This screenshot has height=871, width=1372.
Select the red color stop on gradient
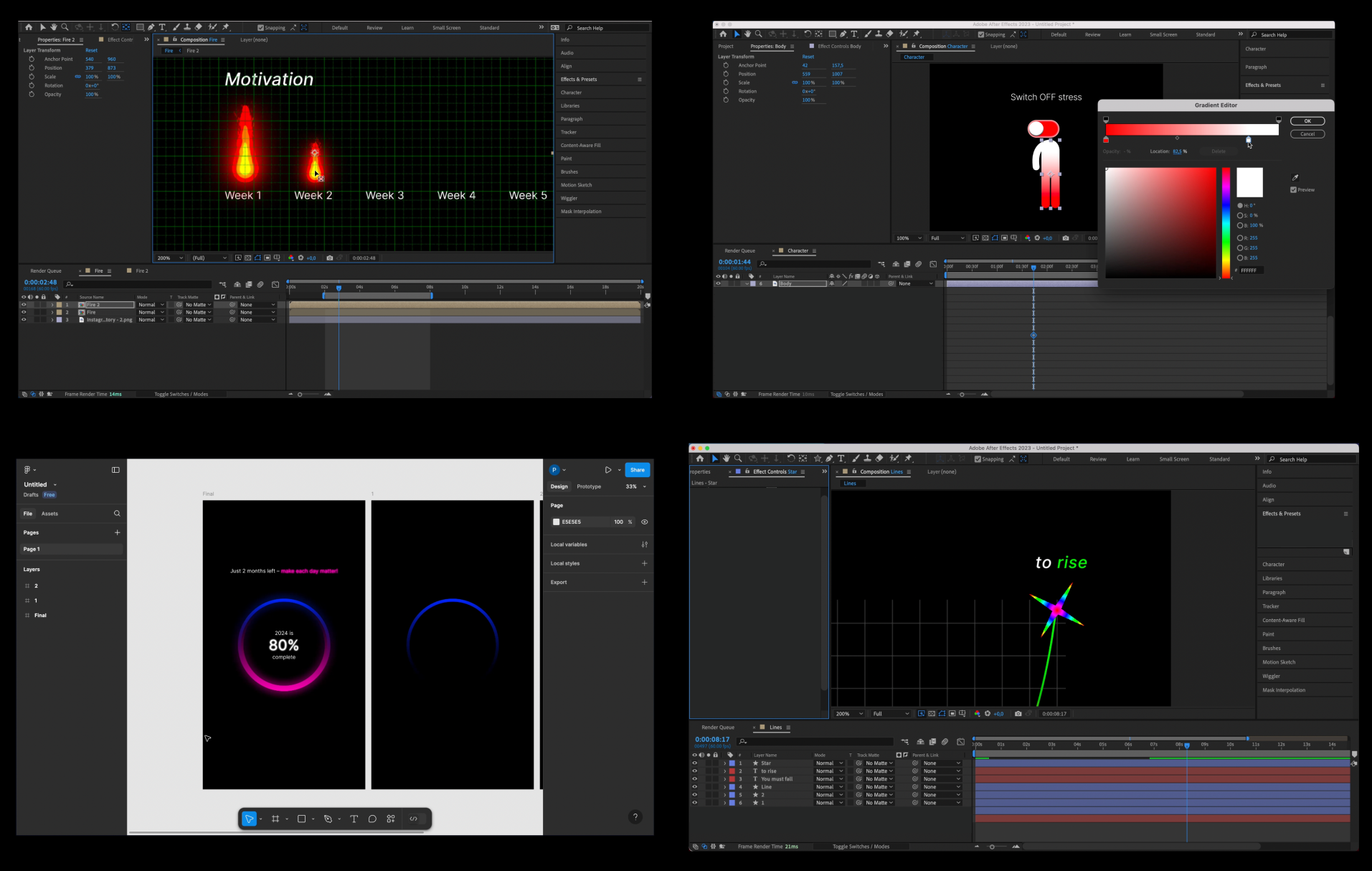pos(1106,140)
